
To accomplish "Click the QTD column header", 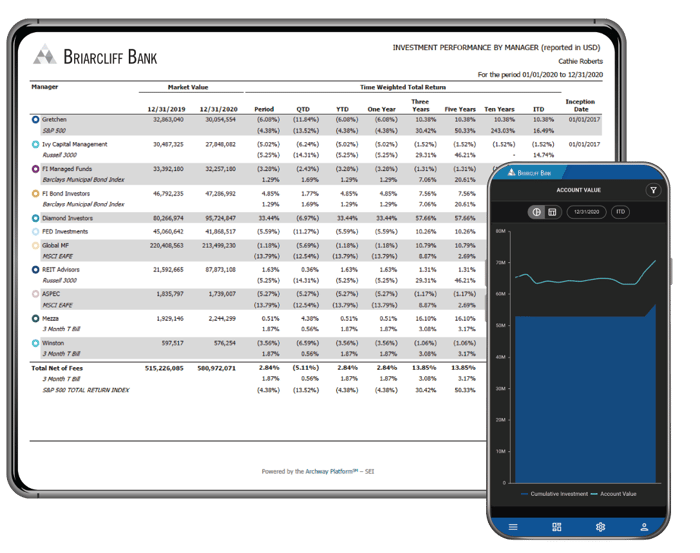I will [303, 109].
